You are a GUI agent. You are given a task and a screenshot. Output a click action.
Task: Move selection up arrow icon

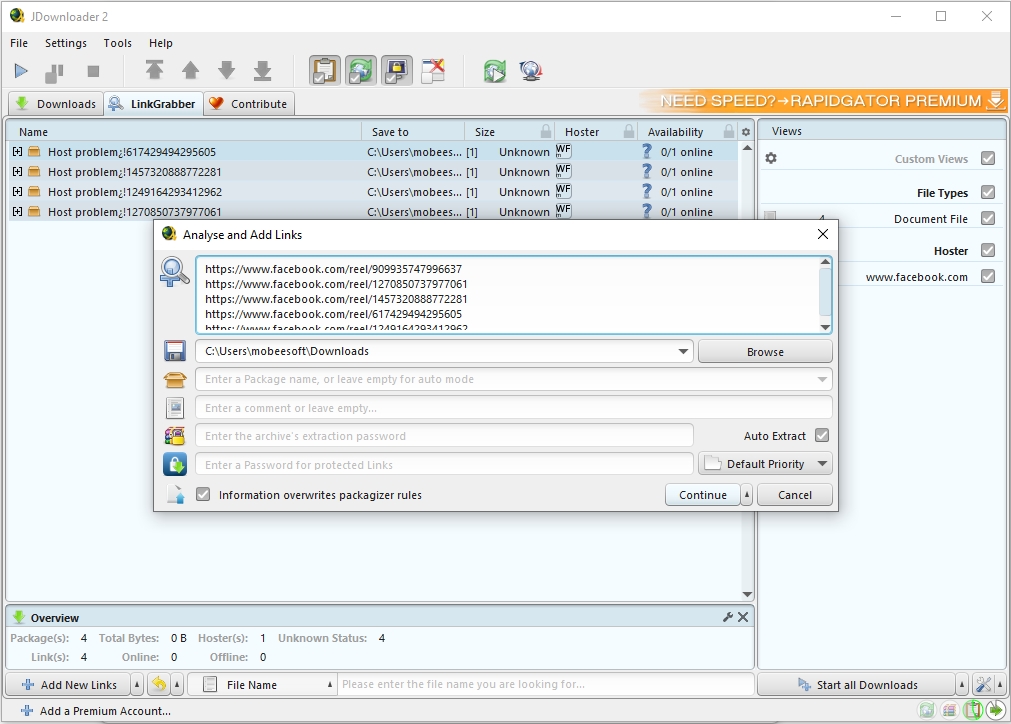coord(190,70)
